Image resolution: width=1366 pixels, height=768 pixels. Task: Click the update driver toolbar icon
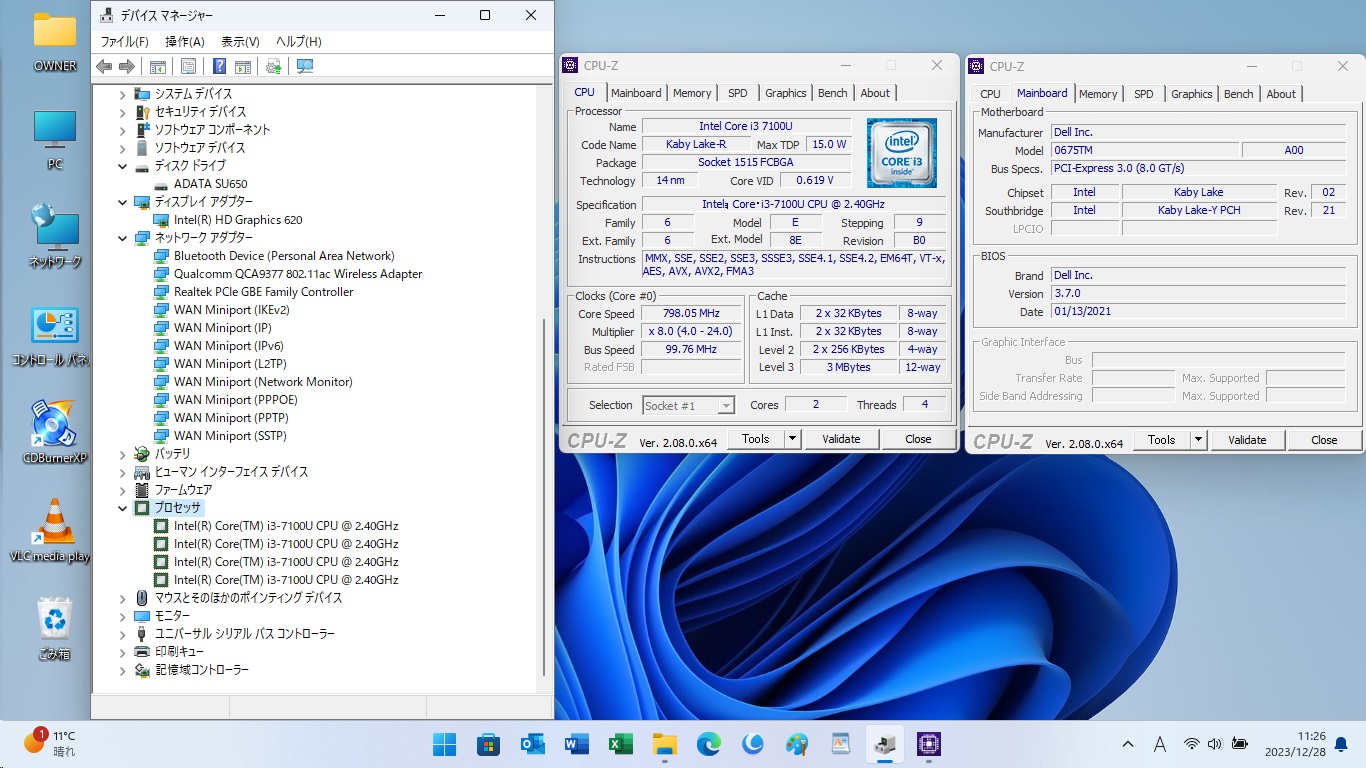click(273, 67)
